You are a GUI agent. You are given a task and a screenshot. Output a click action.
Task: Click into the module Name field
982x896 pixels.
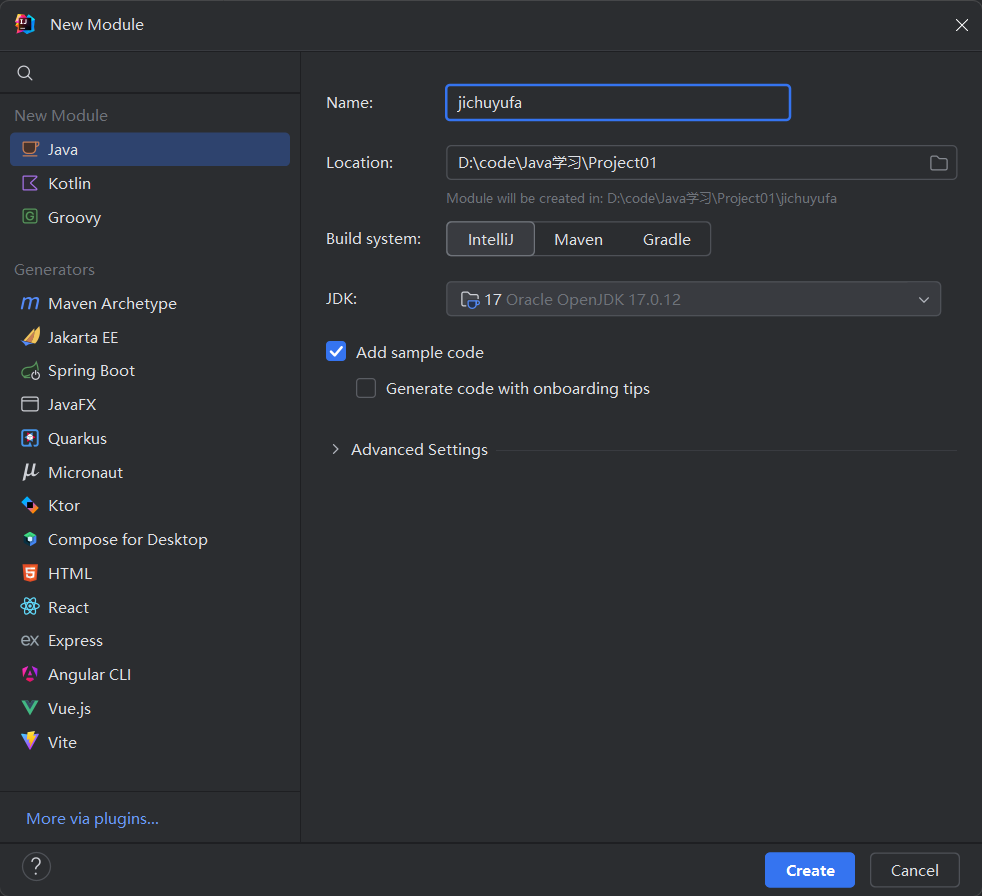(x=618, y=102)
